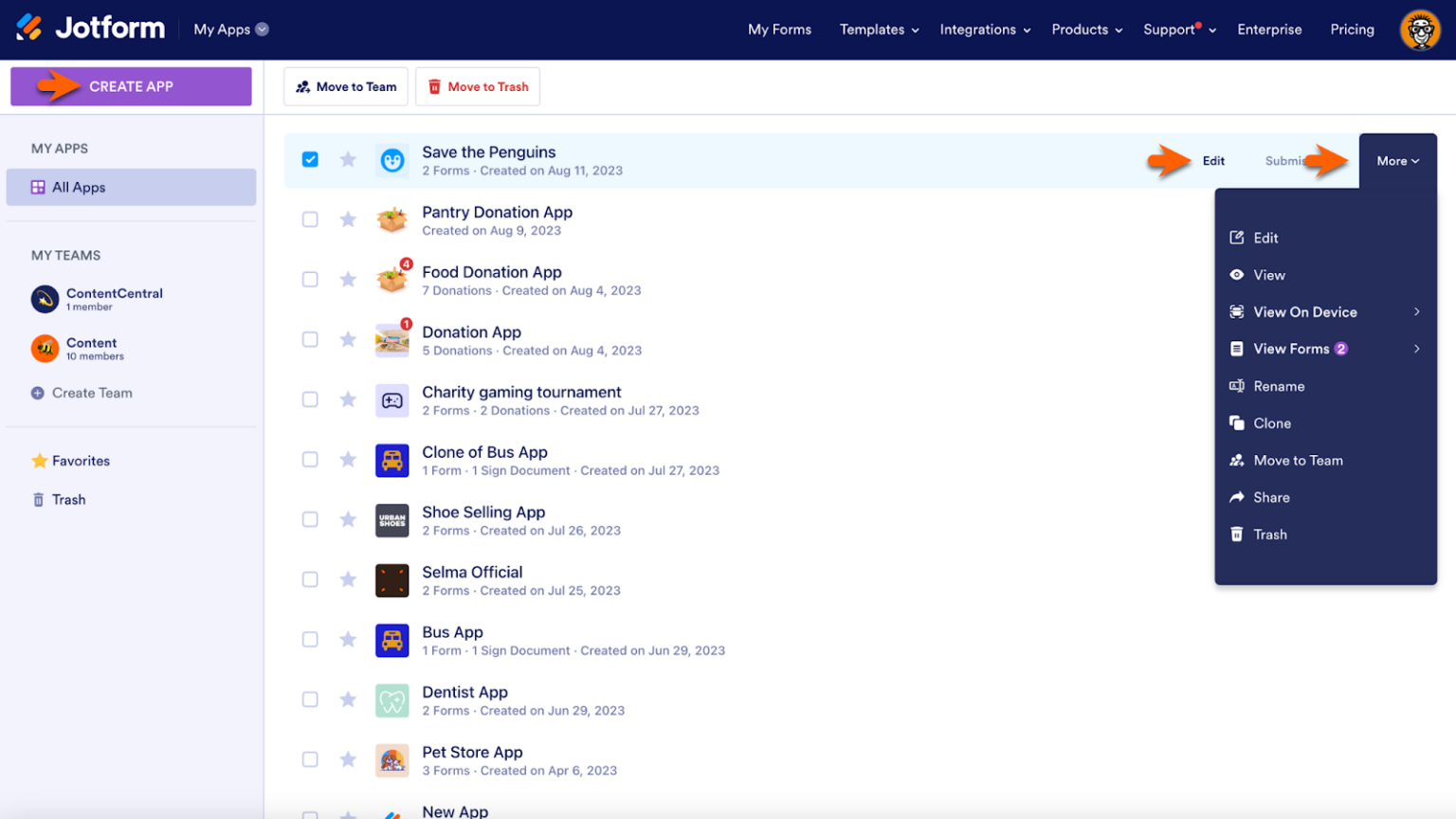Switch to the Templates menu
1456x819 pixels.
click(872, 29)
